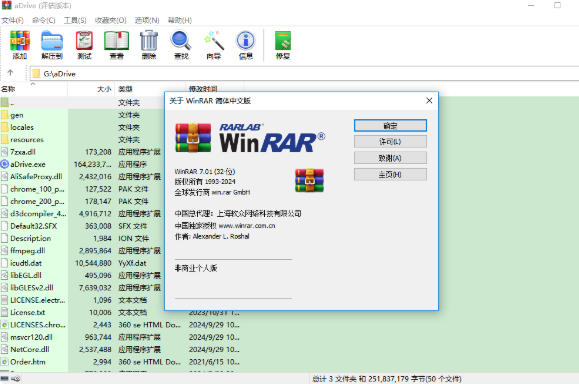Select the chrome_200_p... file name
Screen dimensions: 579x384
click(x=37, y=201)
